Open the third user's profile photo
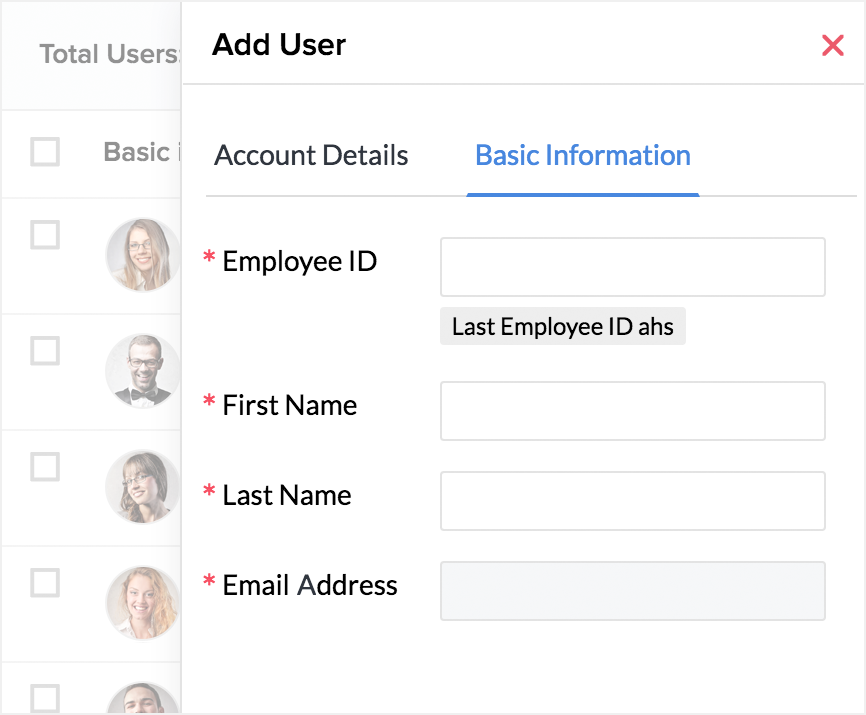The width and height of the screenshot is (866, 715). [x=143, y=487]
